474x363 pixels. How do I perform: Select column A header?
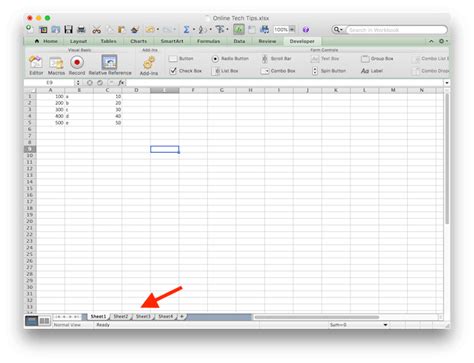pyautogui.click(x=50, y=90)
